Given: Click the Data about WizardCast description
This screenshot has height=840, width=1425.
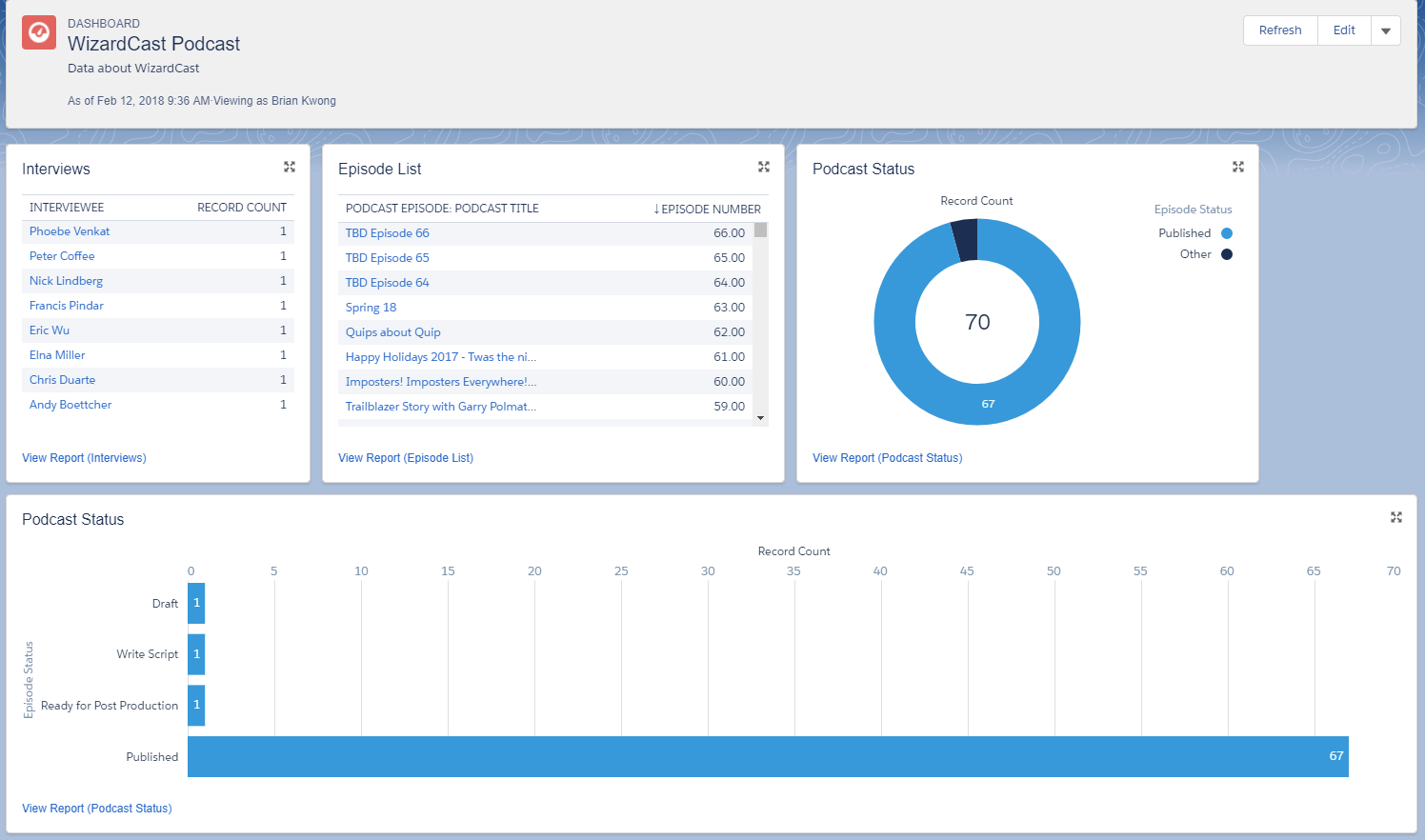Looking at the screenshot, I should click(133, 69).
